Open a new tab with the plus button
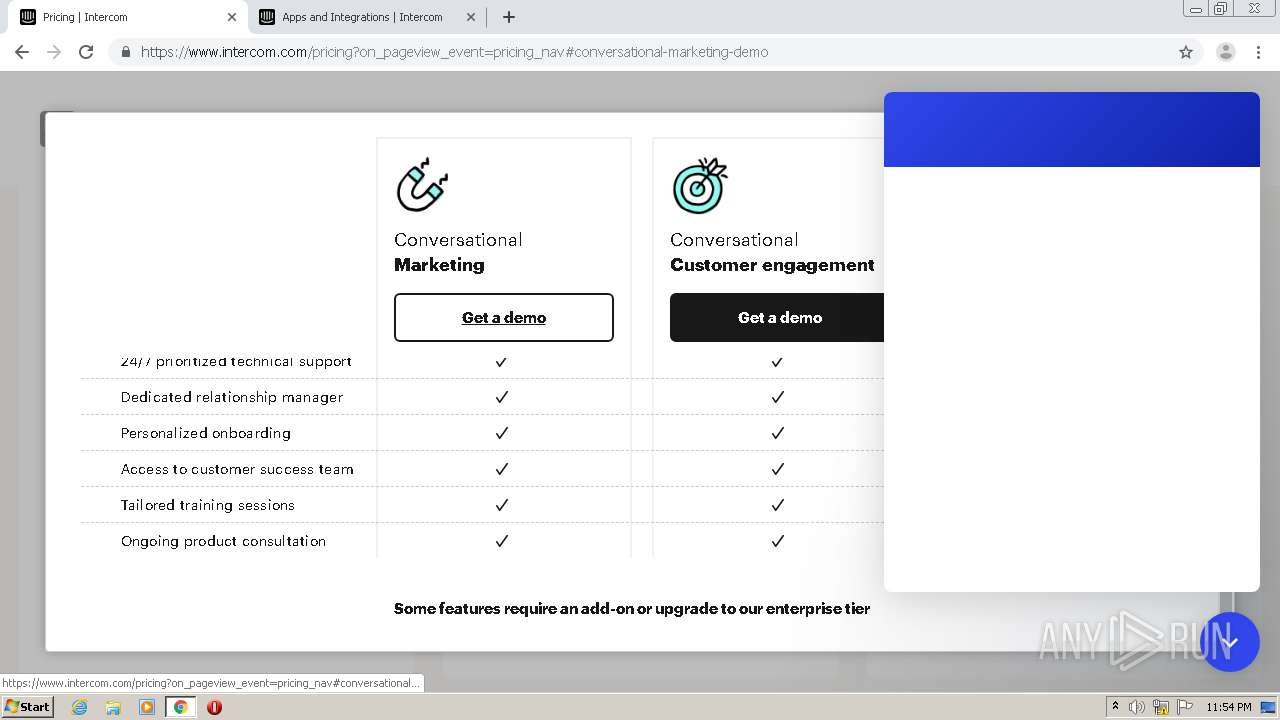Image resolution: width=1280 pixels, height=720 pixels. [509, 17]
